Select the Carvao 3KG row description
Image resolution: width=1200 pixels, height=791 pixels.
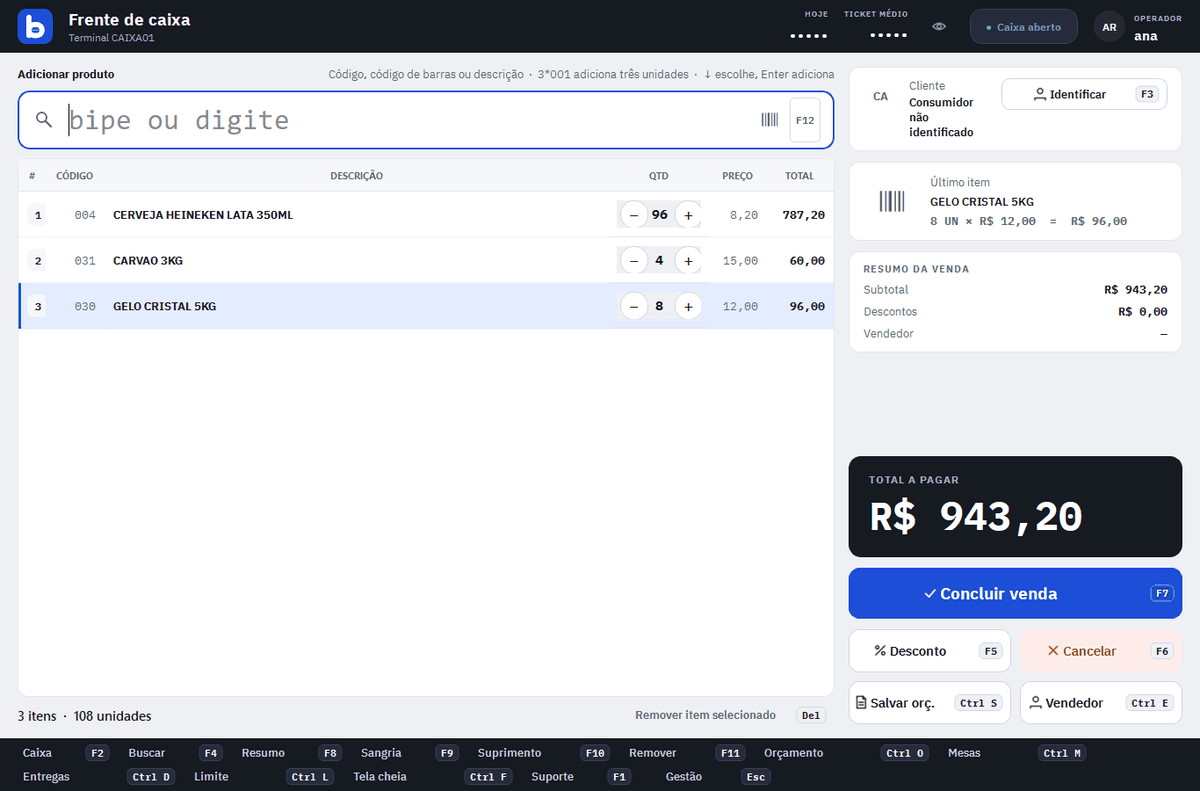coord(148,261)
